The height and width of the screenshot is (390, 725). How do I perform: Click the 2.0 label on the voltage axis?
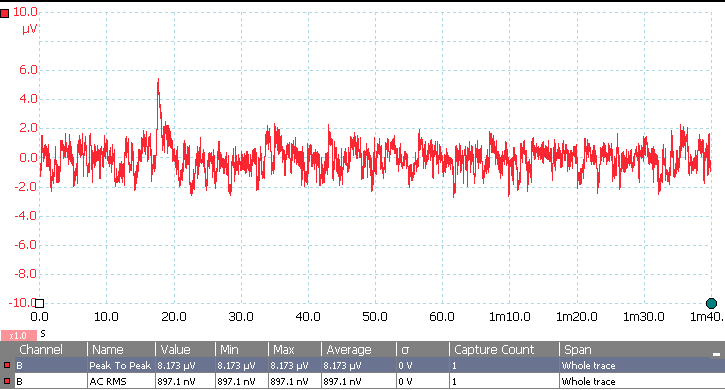[x=28, y=128]
